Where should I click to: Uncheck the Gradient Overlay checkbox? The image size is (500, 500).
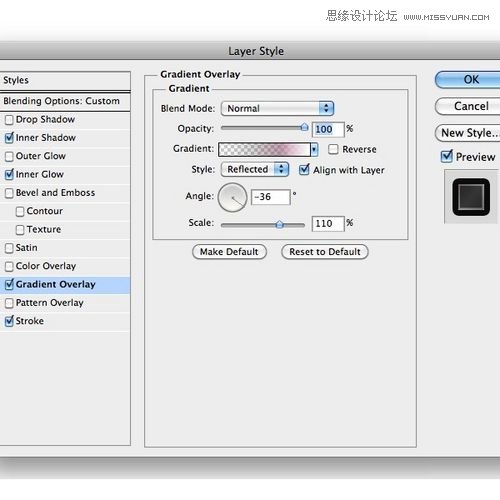[9, 284]
